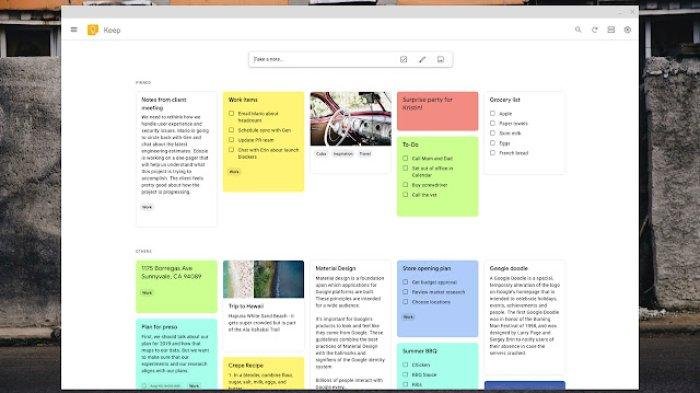Open the red 'Surprise party for Kristin' note
This screenshot has height=393, width=700.
438,111
